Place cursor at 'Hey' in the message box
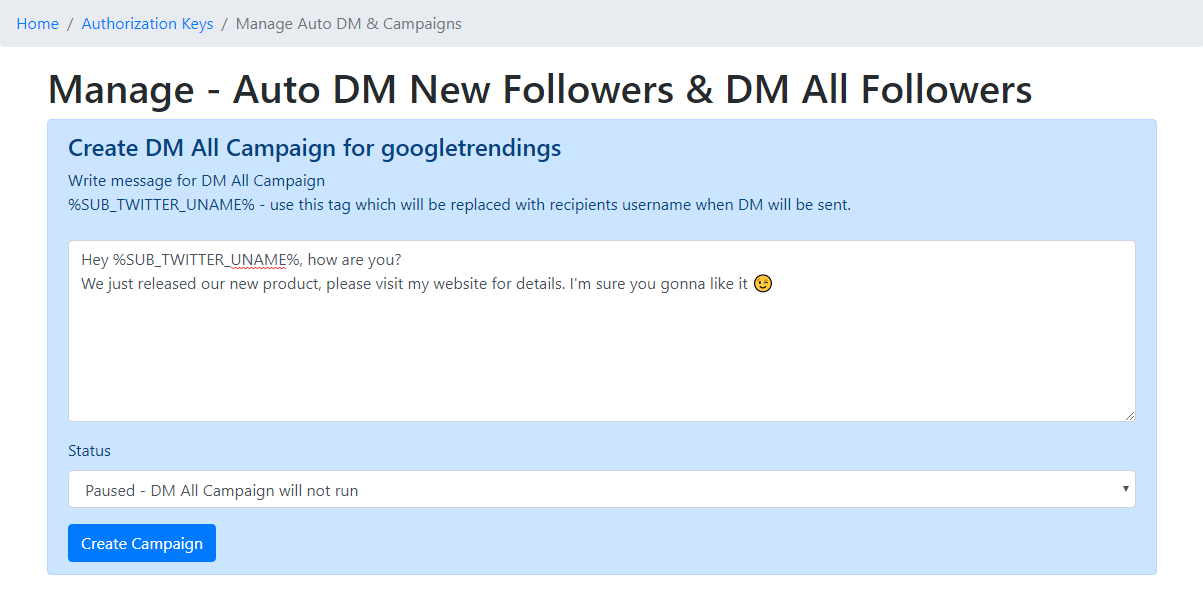 [95, 260]
